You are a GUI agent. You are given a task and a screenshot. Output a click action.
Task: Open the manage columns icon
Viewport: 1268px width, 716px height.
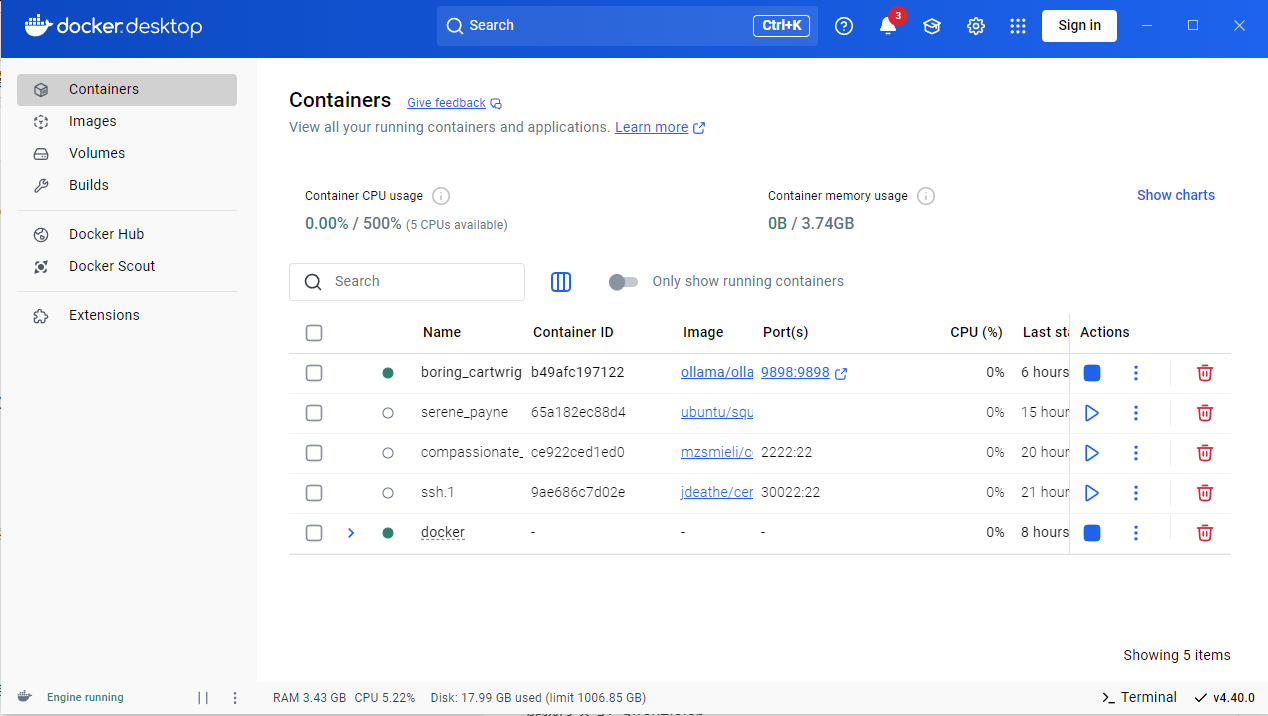(x=561, y=282)
